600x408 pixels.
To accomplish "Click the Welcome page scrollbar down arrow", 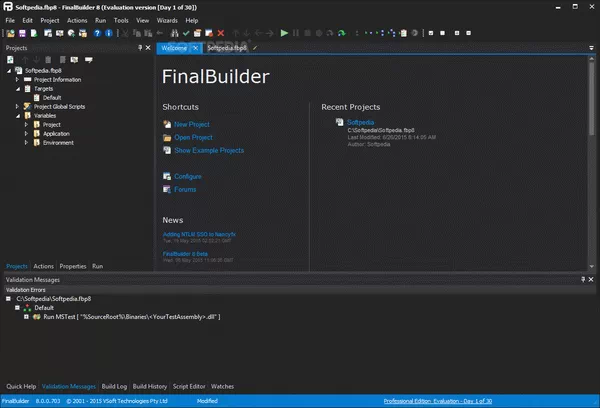I will pyautogui.click(x=592, y=267).
